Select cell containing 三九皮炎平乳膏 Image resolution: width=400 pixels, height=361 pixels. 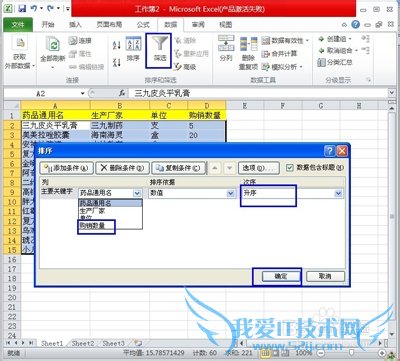[55, 125]
